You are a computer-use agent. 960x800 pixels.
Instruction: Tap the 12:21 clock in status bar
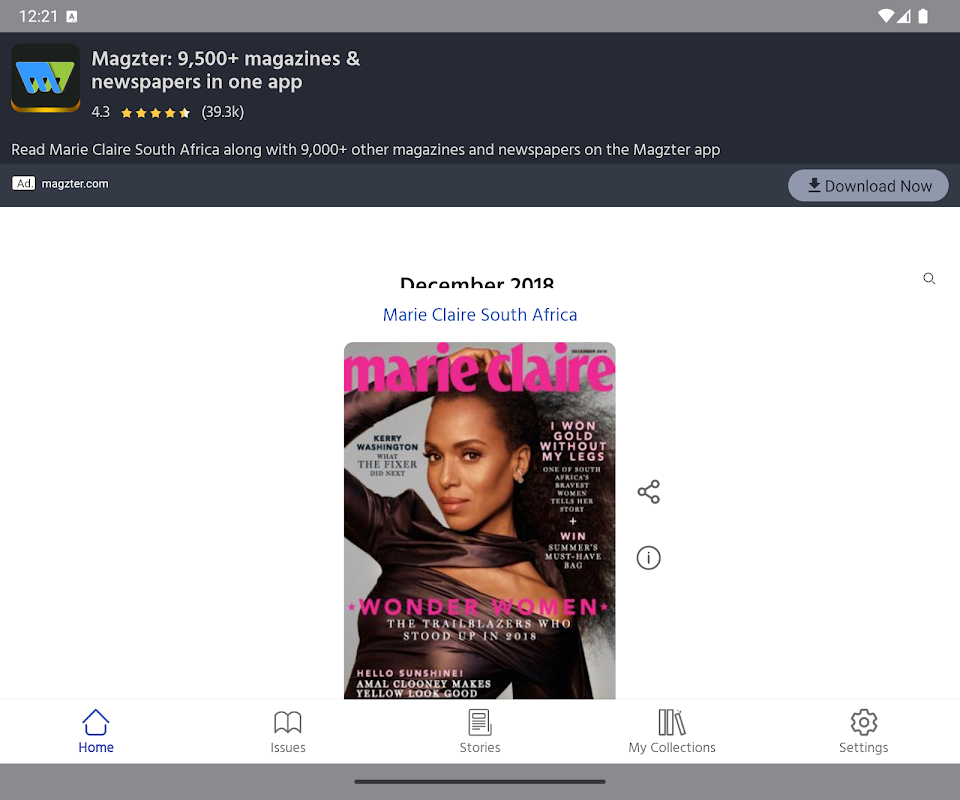(38, 16)
